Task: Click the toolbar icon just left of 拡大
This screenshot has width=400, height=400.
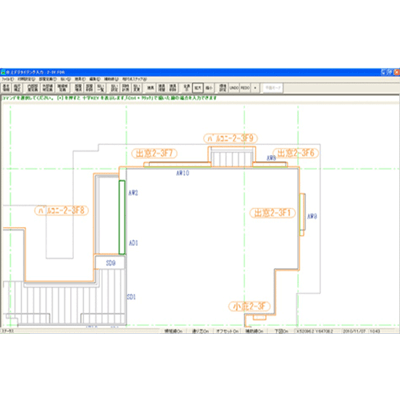Action: (187, 88)
